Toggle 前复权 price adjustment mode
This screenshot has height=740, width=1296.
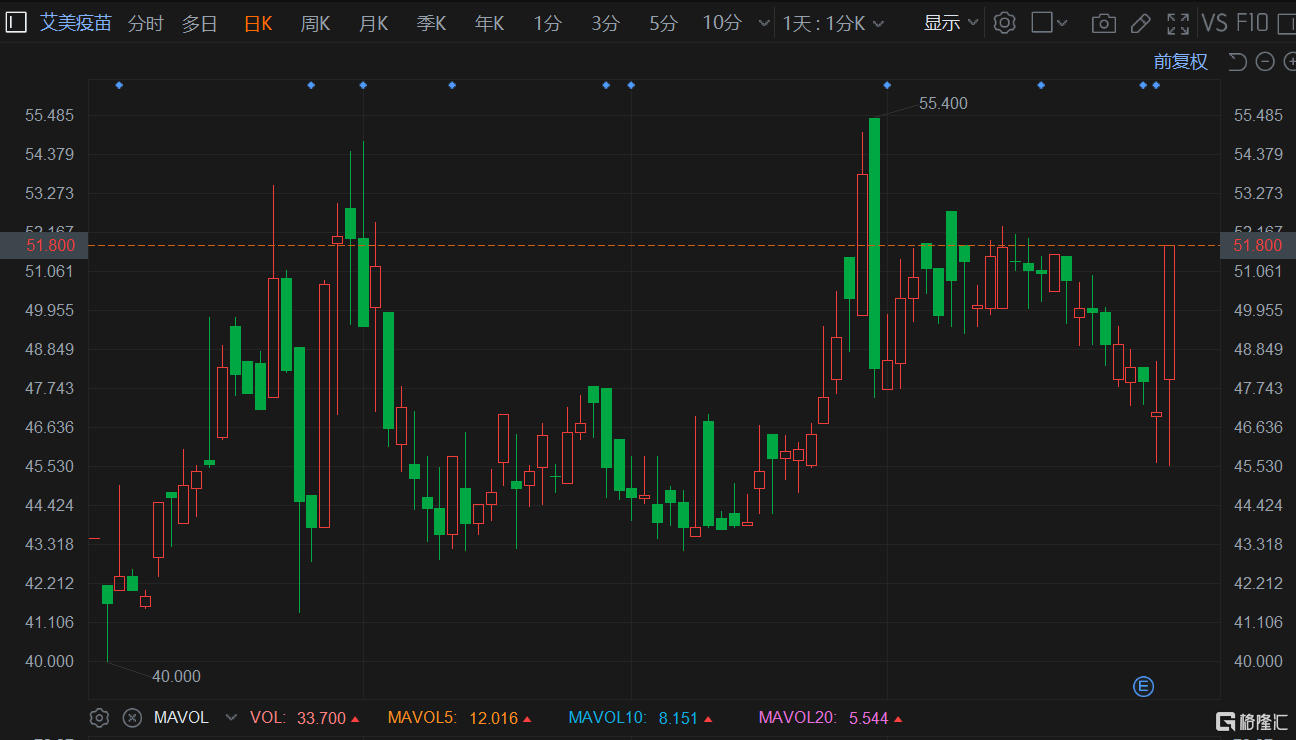(1180, 62)
